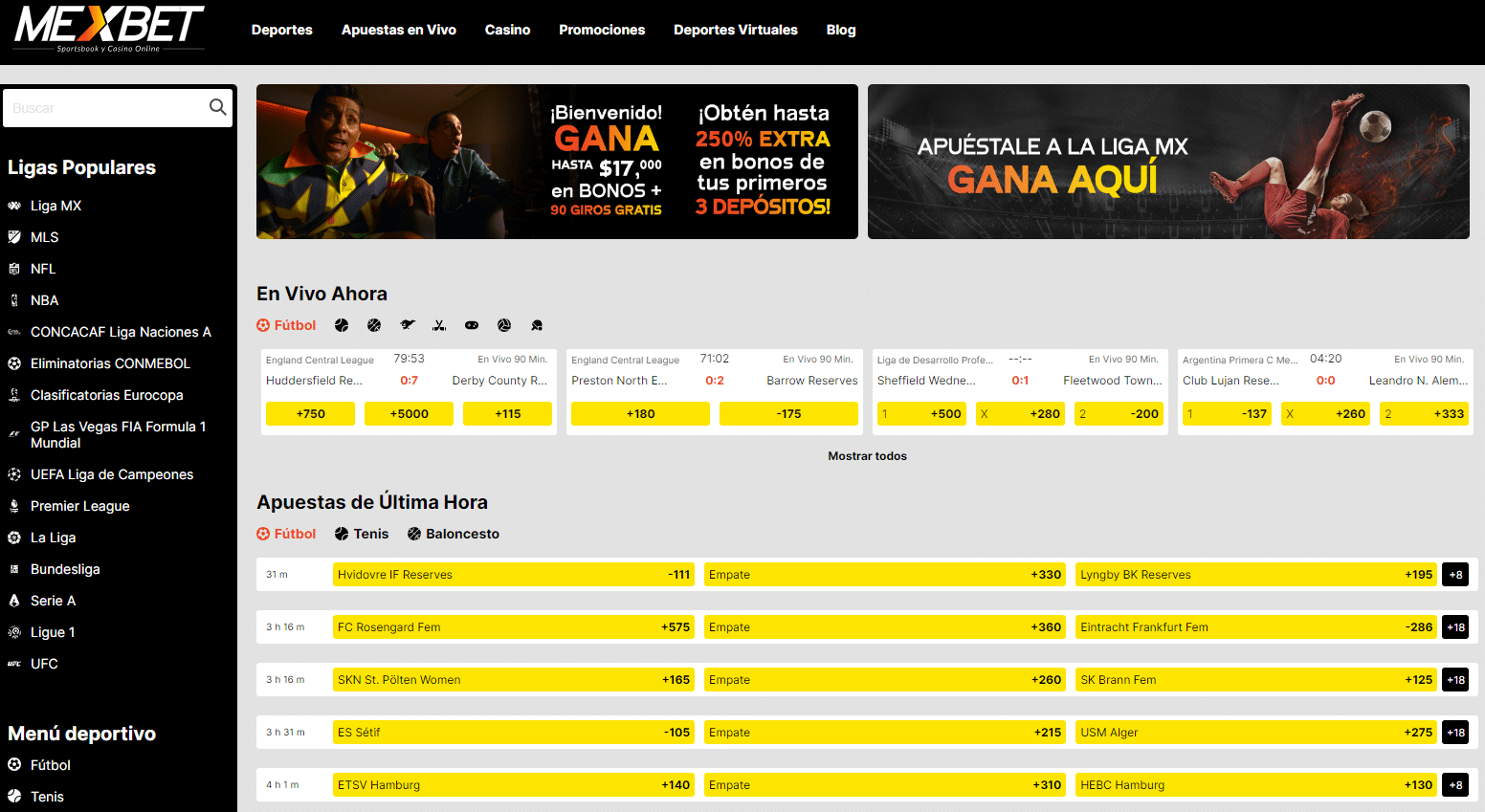Click the search magnifier icon

pyautogui.click(x=218, y=107)
